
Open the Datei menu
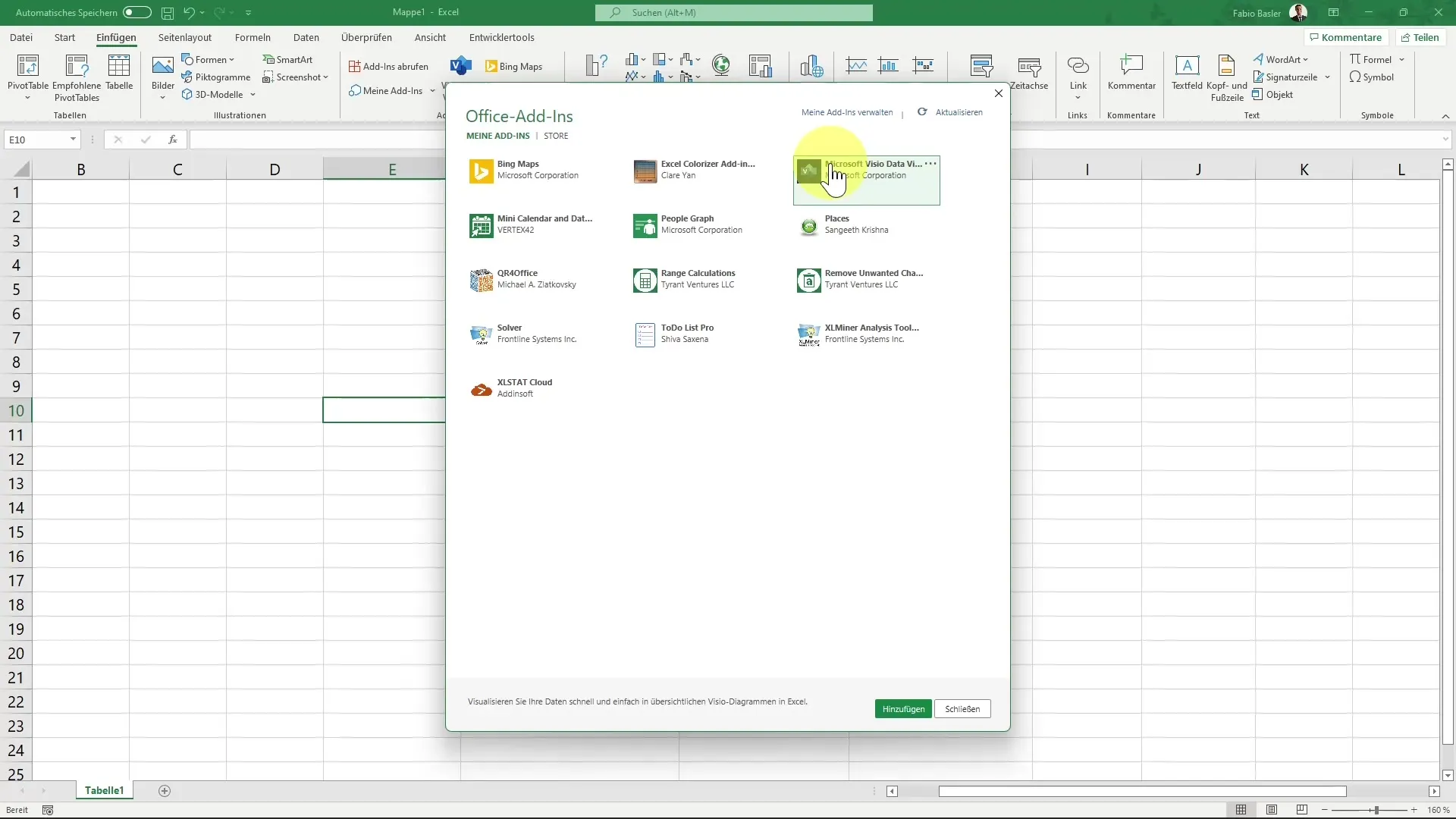pyautogui.click(x=21, y=37)
